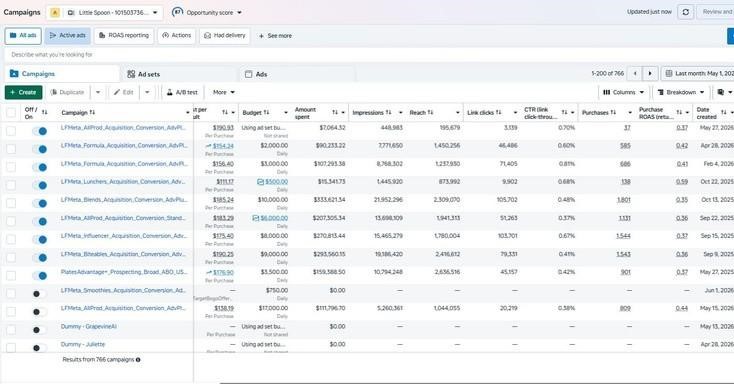Select the ROAS reporting view
The image size is (734, 384).
124,36
